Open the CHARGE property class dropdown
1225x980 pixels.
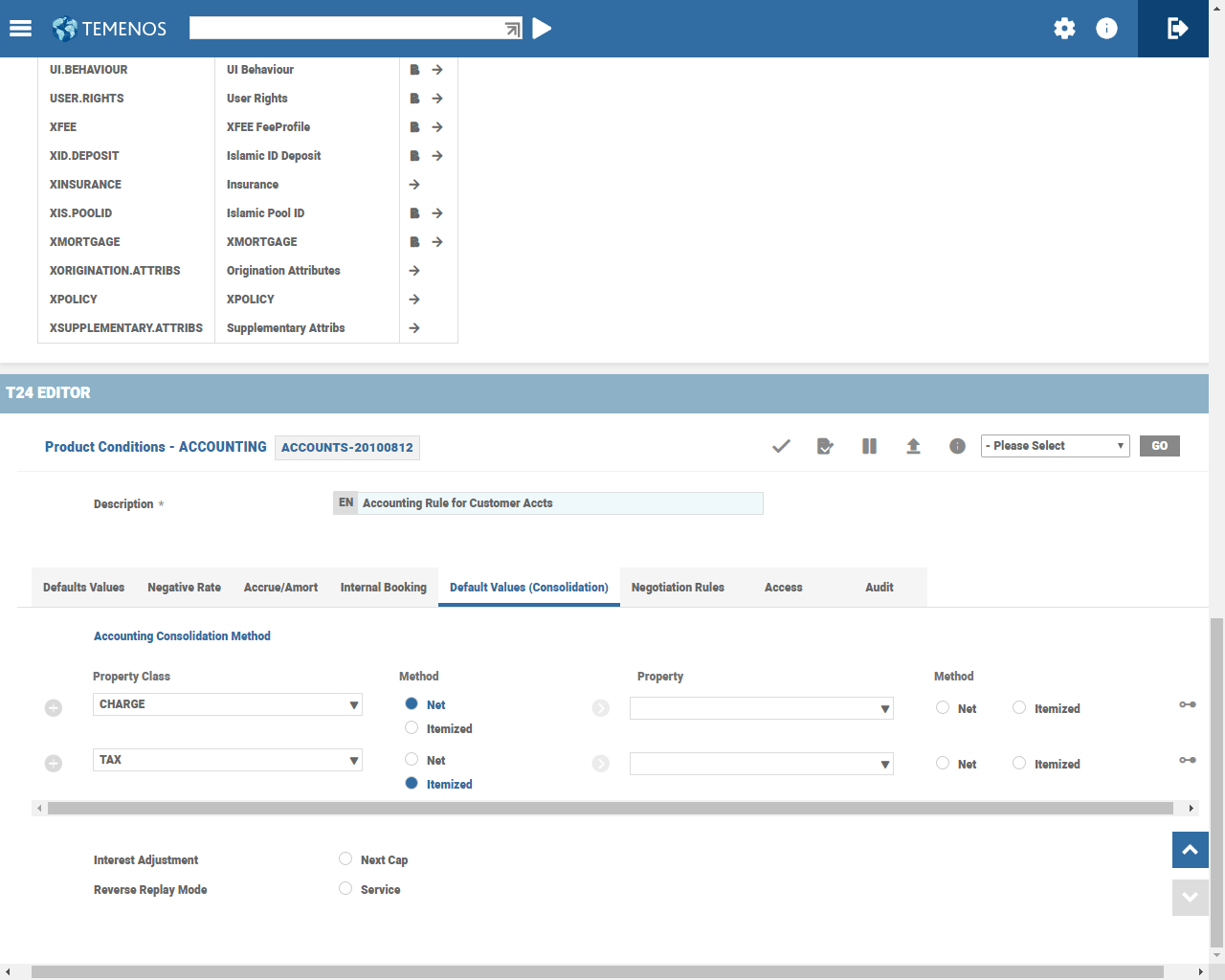coord(228,704)
